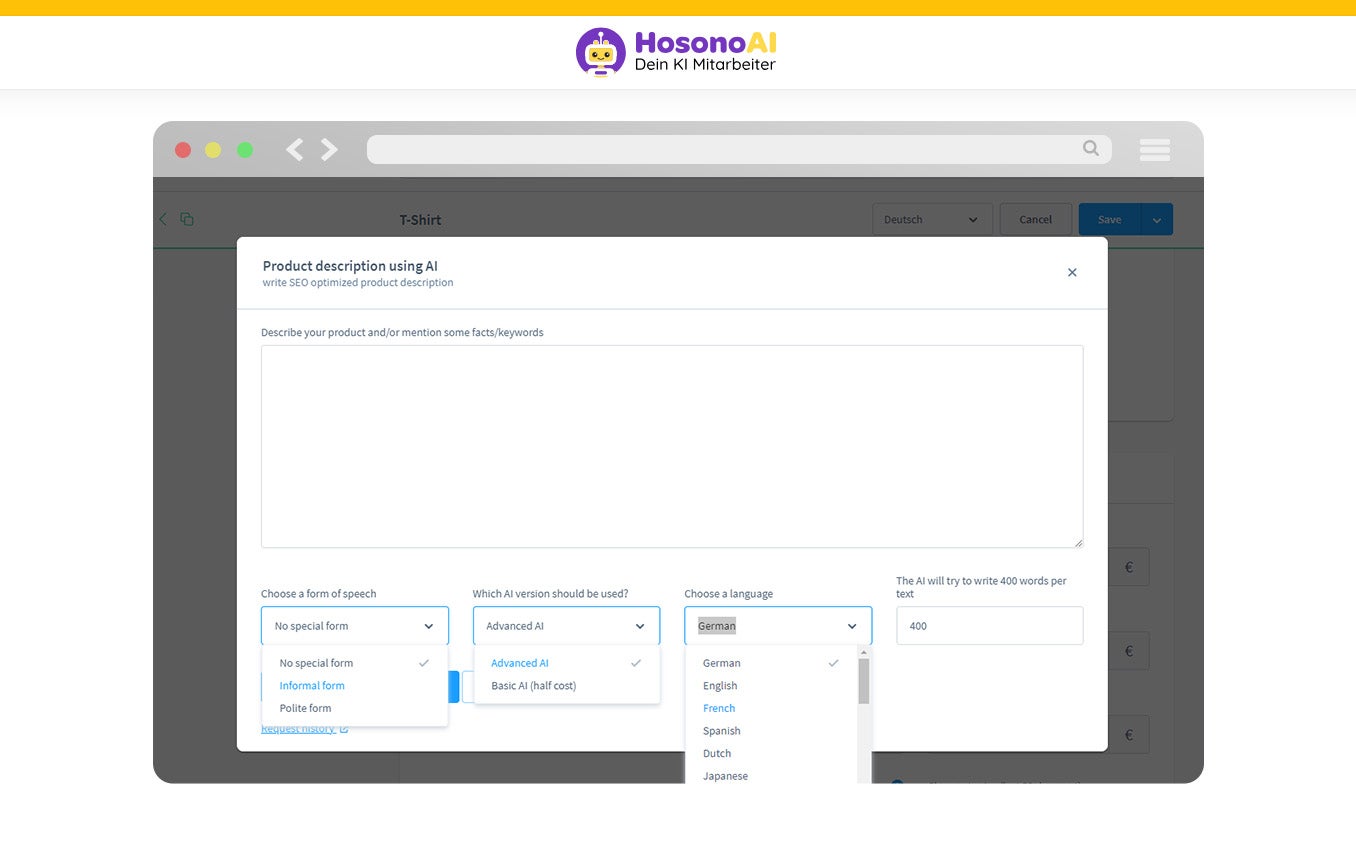Click the browser address bar
This screenshot has width=1356, height=842.
point(739,150)
